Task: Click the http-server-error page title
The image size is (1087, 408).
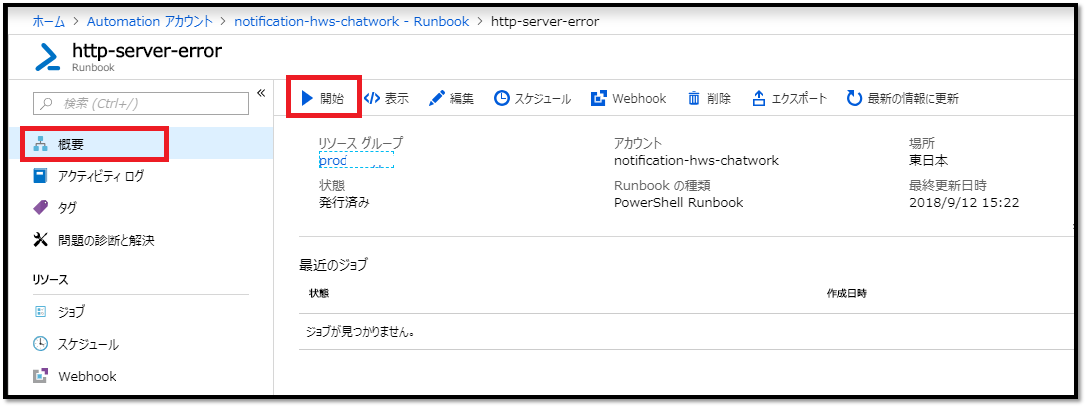Action: pos(147,51)
